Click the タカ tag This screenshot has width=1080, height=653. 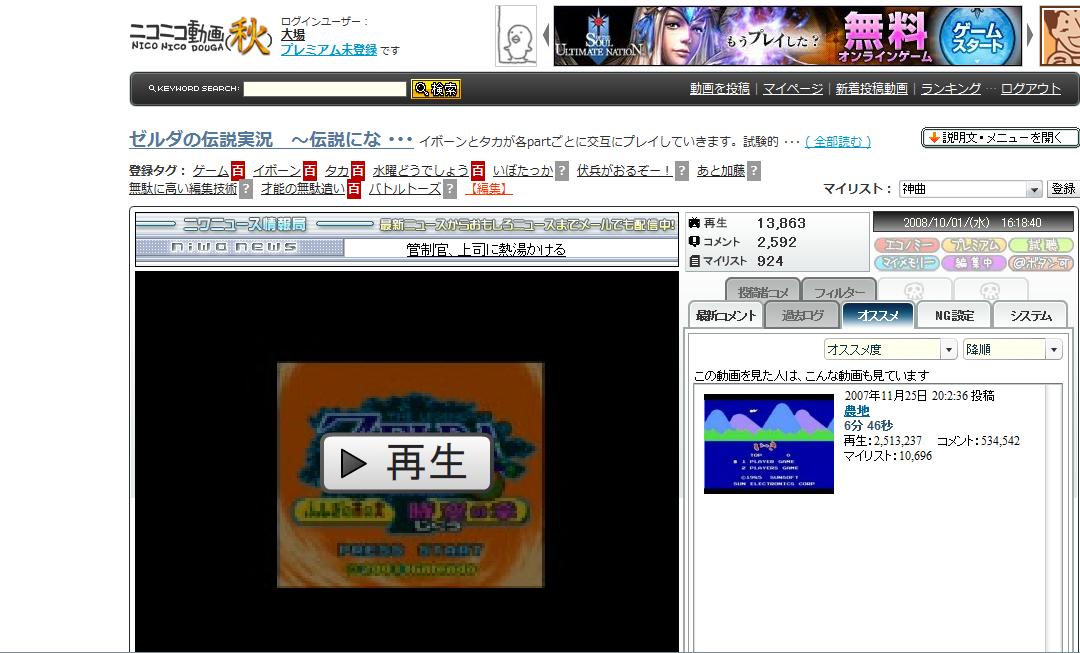click(x=337, y=171)
